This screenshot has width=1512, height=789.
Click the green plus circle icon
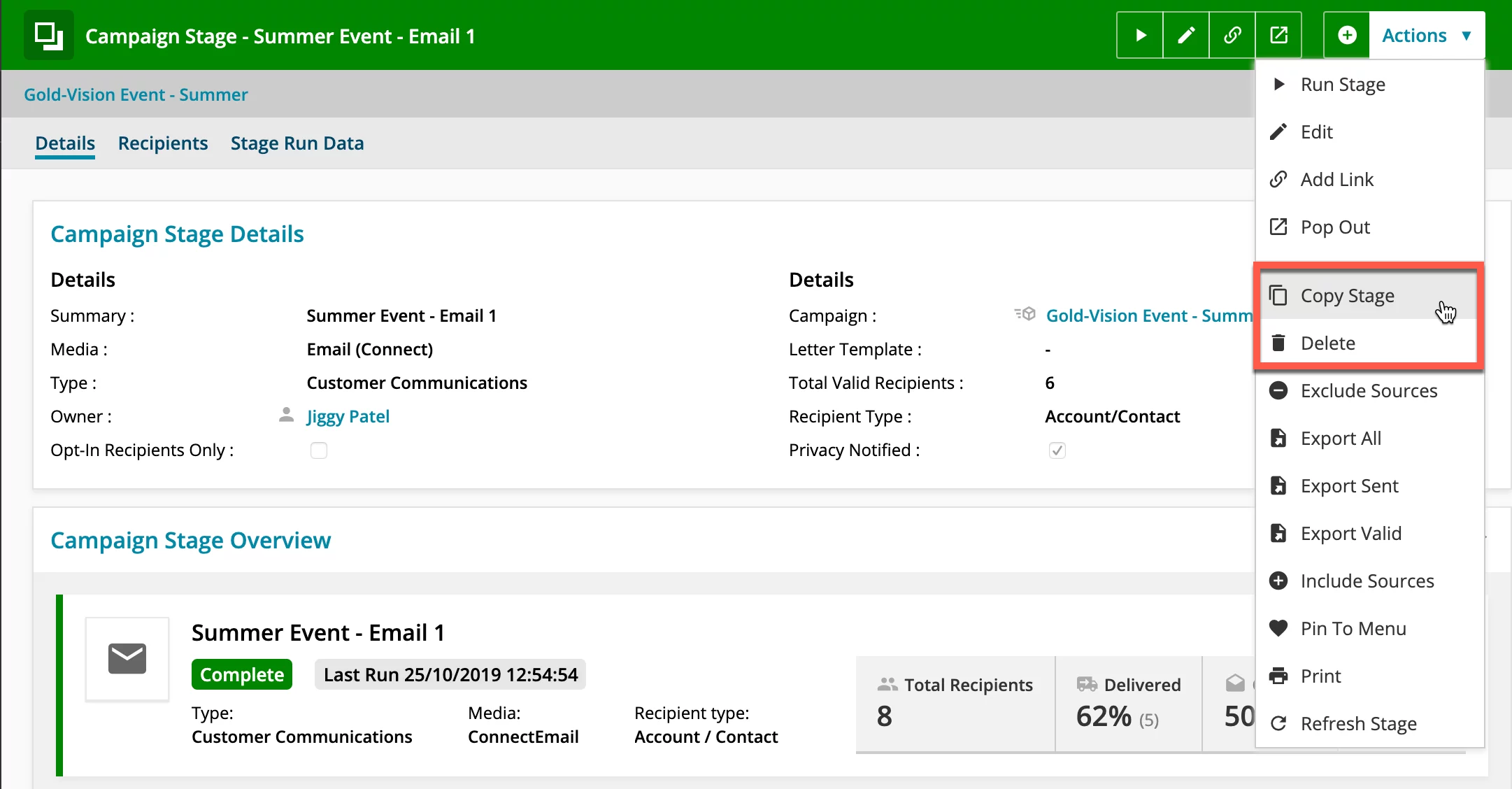click(x=1347, y=35)
